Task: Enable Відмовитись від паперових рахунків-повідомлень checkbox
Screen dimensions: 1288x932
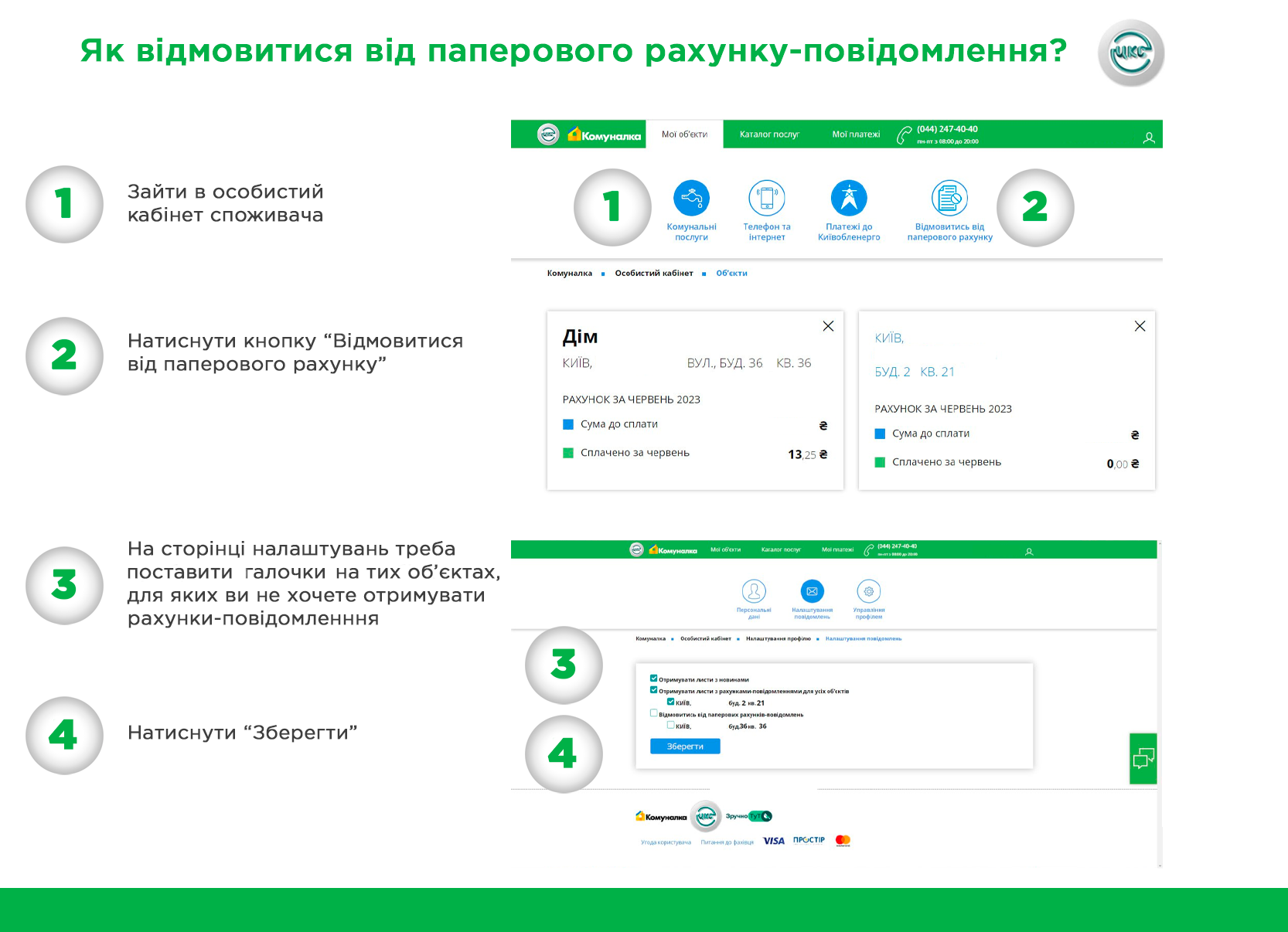Action: pyautogui.click(x=654, y=713)
